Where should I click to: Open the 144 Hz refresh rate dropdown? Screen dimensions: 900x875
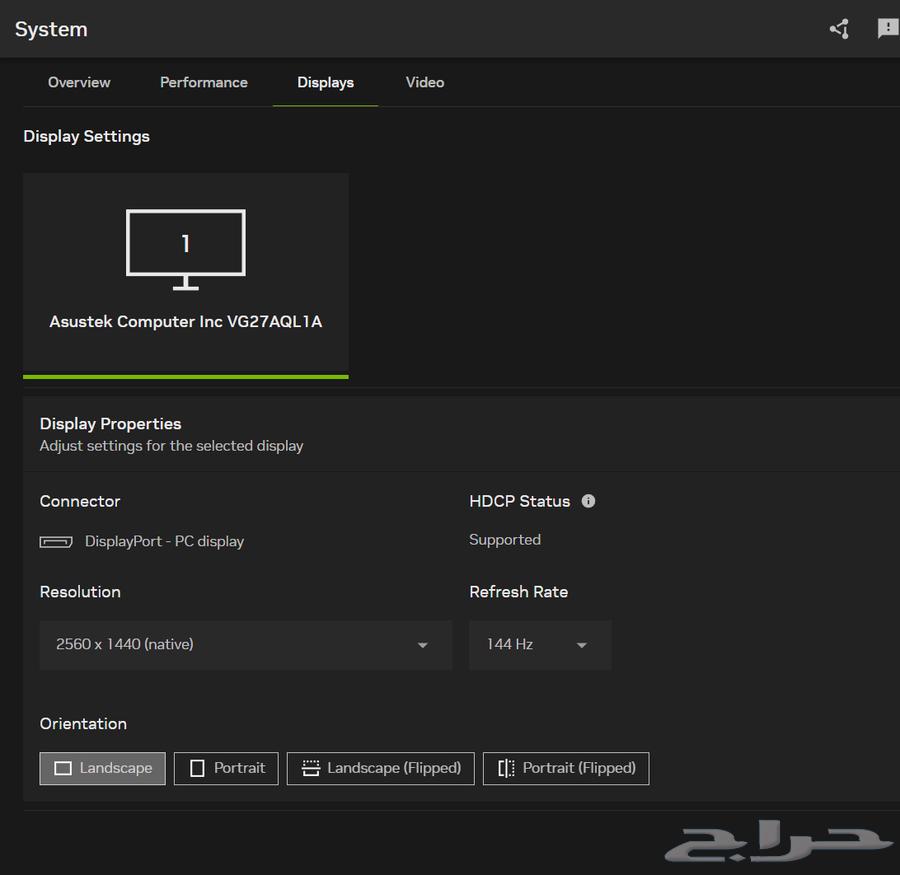click(x=540, y=644)
